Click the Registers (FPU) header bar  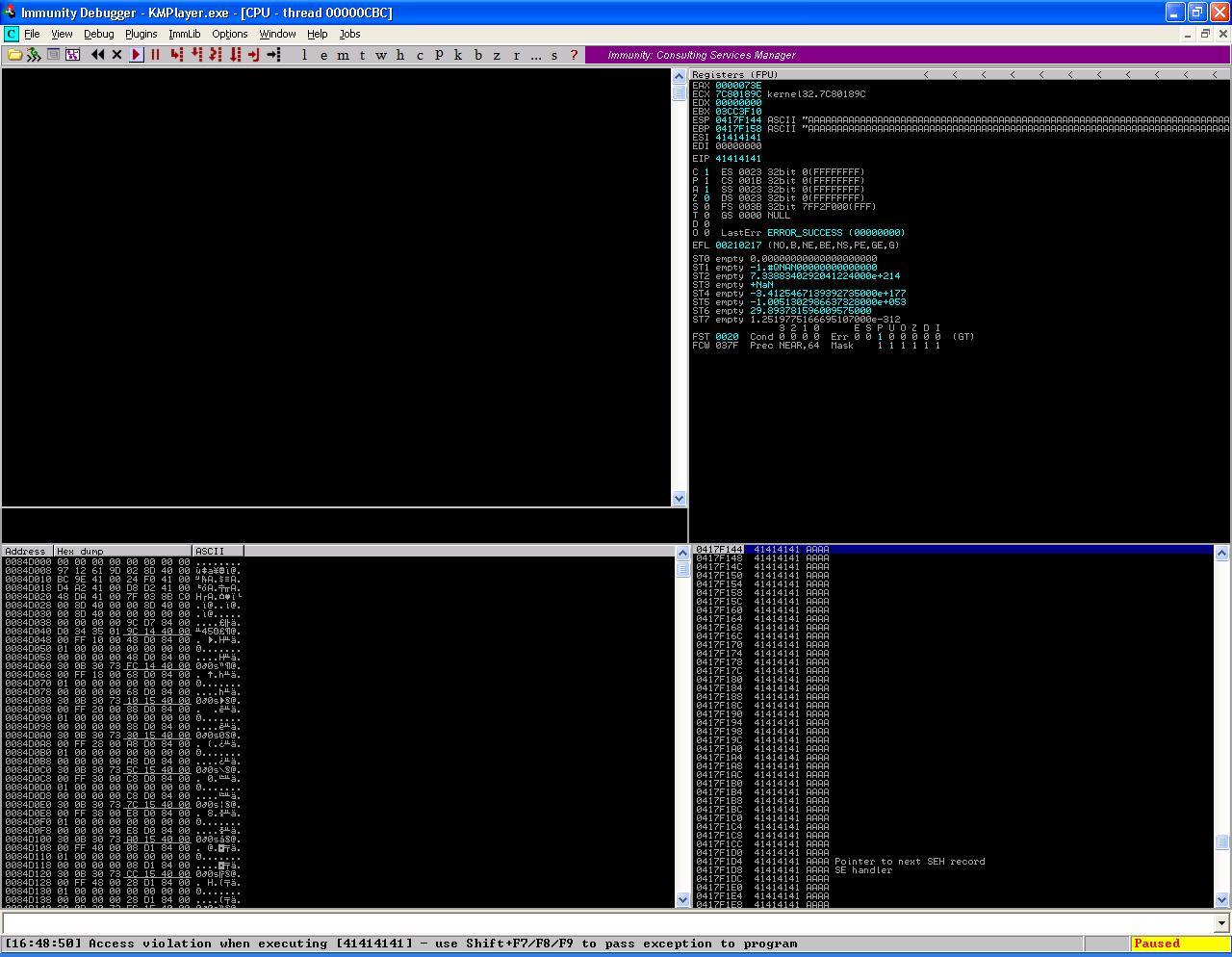961,74
